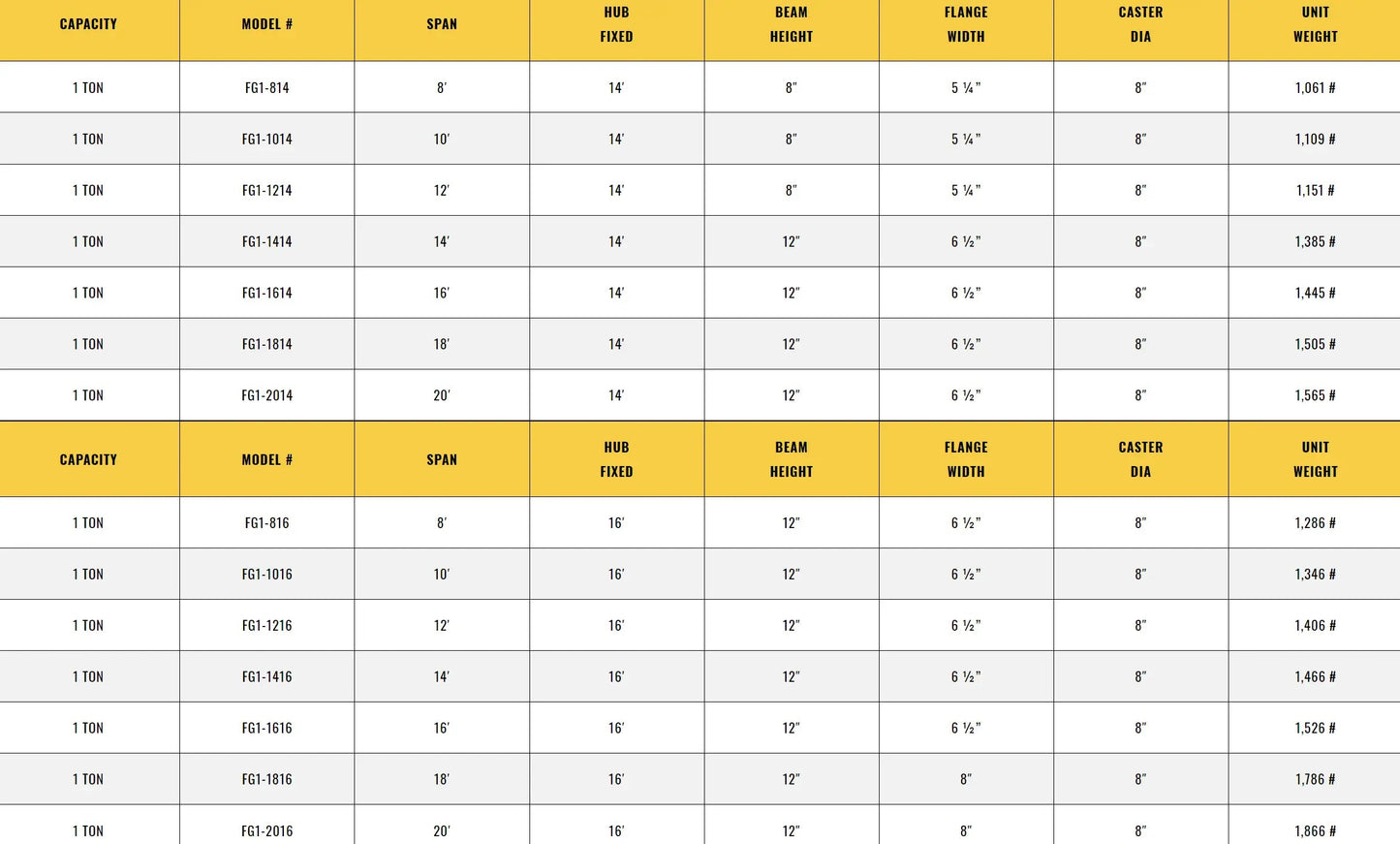Click the second table's FLANGE WIDTH header
The height and width of the screenshot is (844, 1400).
[x=966, y=459]
